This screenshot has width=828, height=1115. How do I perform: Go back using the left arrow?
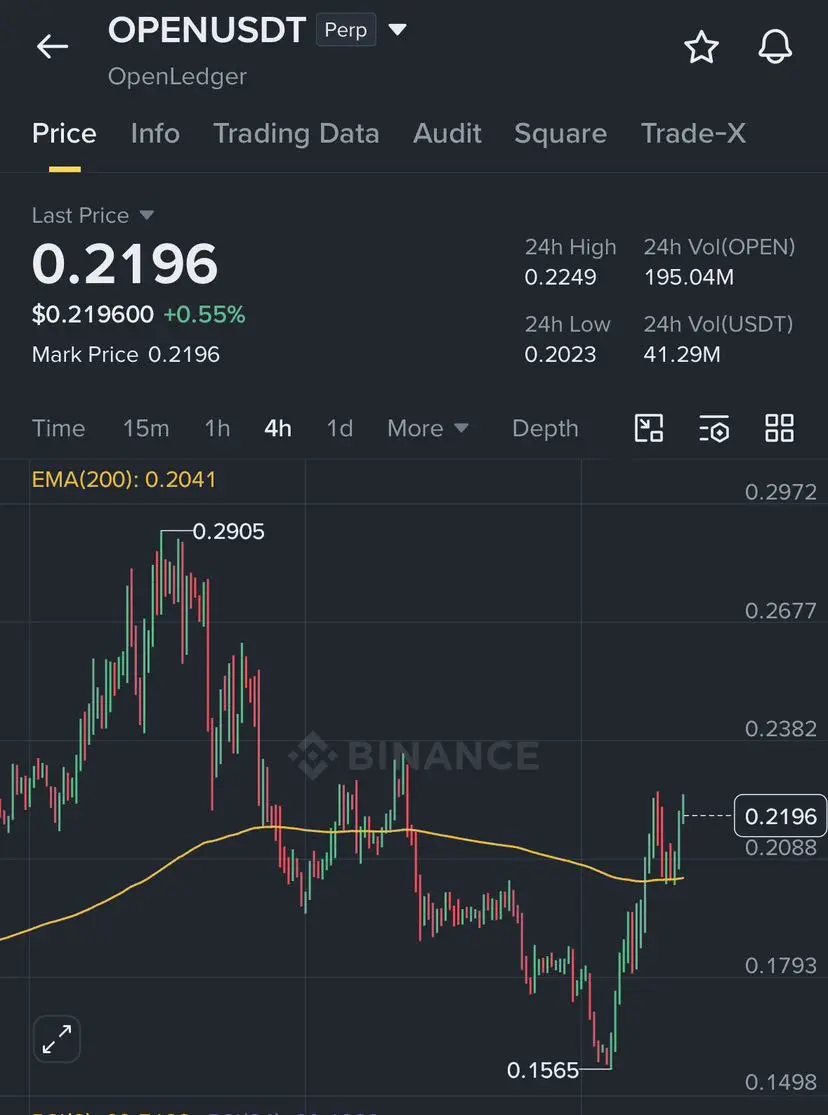point(52,47)
